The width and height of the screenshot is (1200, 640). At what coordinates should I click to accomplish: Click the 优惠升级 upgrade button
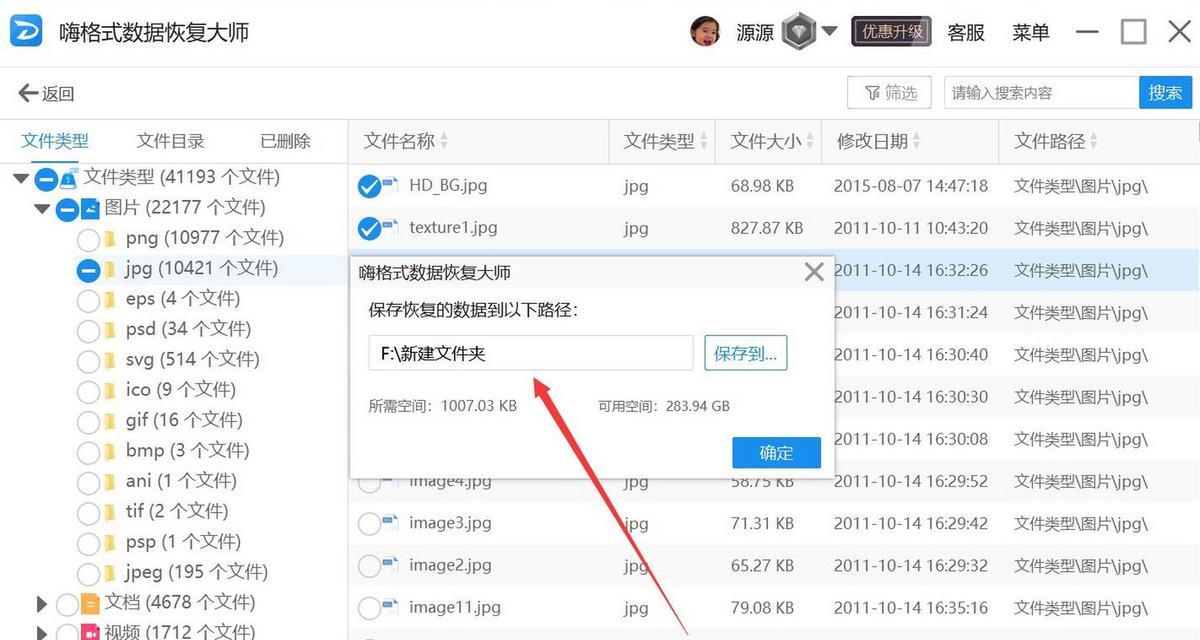click(892, 32)
